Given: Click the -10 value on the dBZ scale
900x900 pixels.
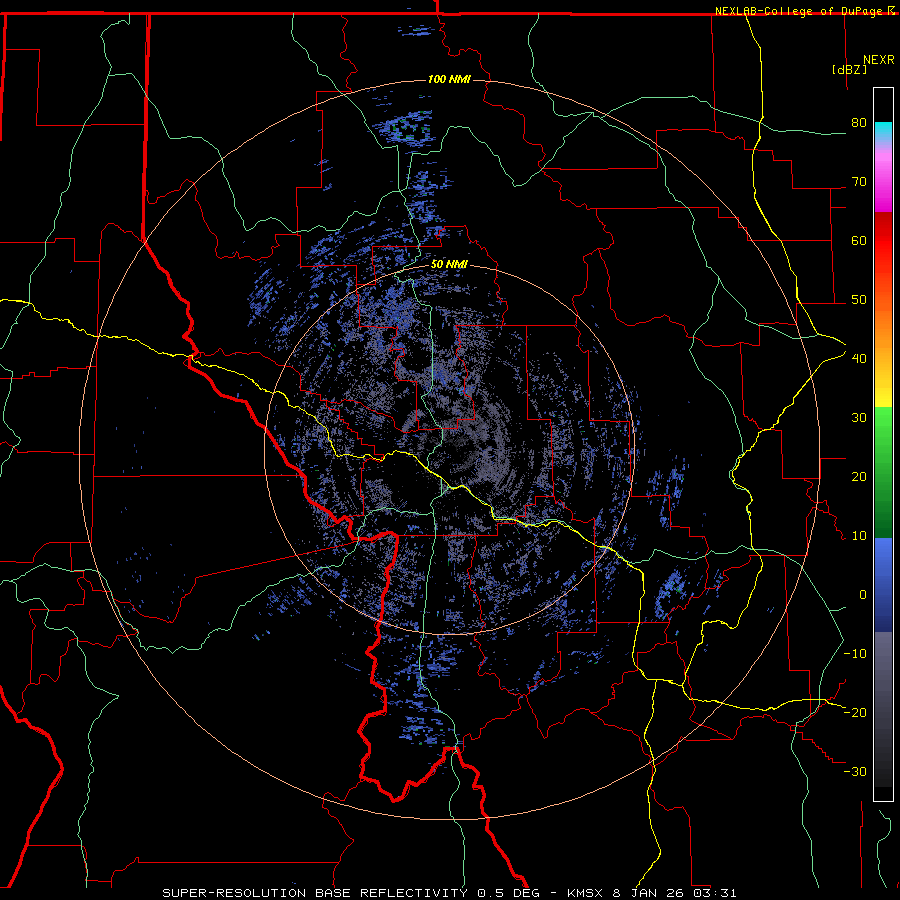Looking at the screenshot, I should pyautogui.click(x=855, y=654).
